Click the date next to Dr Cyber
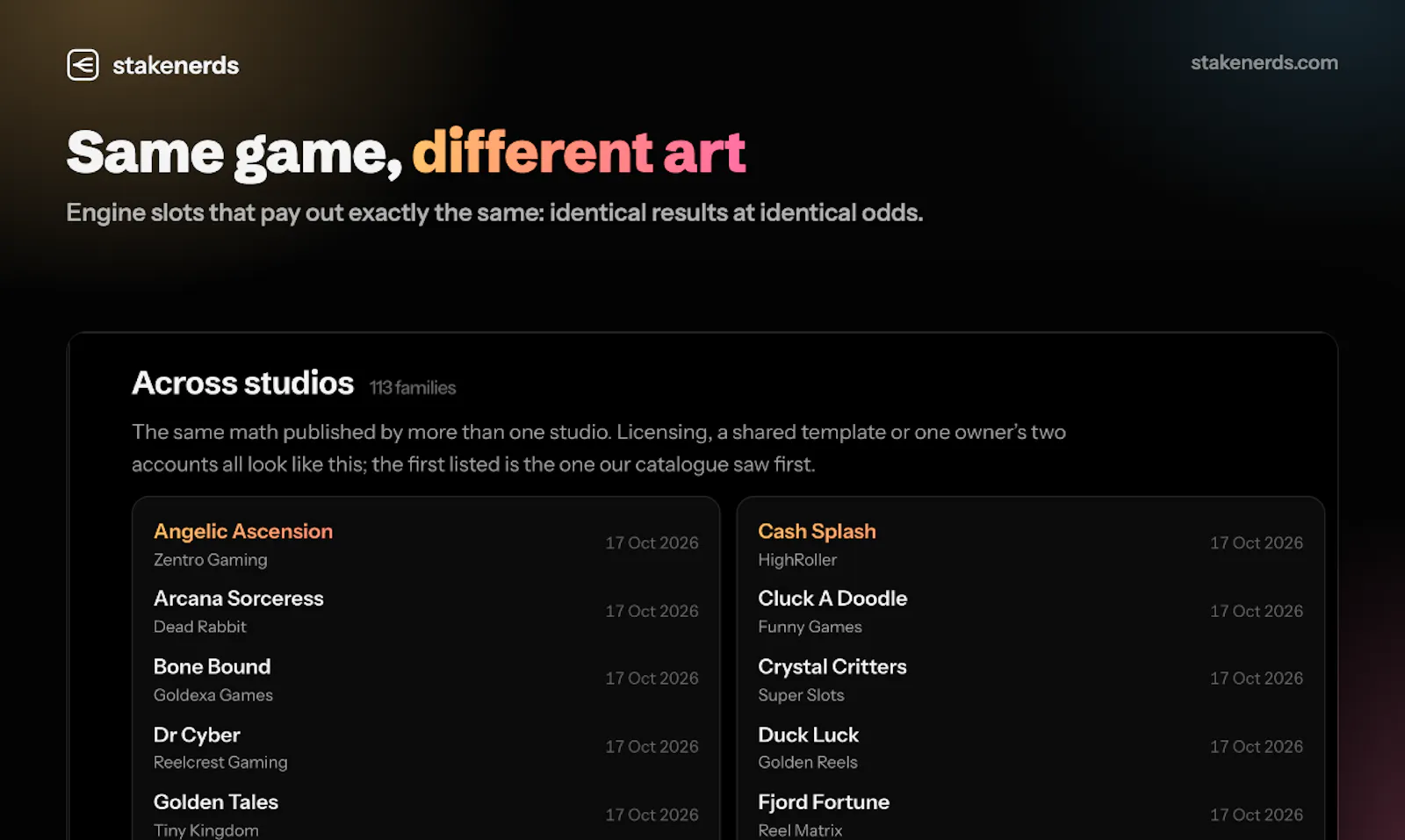 (652, 747)
